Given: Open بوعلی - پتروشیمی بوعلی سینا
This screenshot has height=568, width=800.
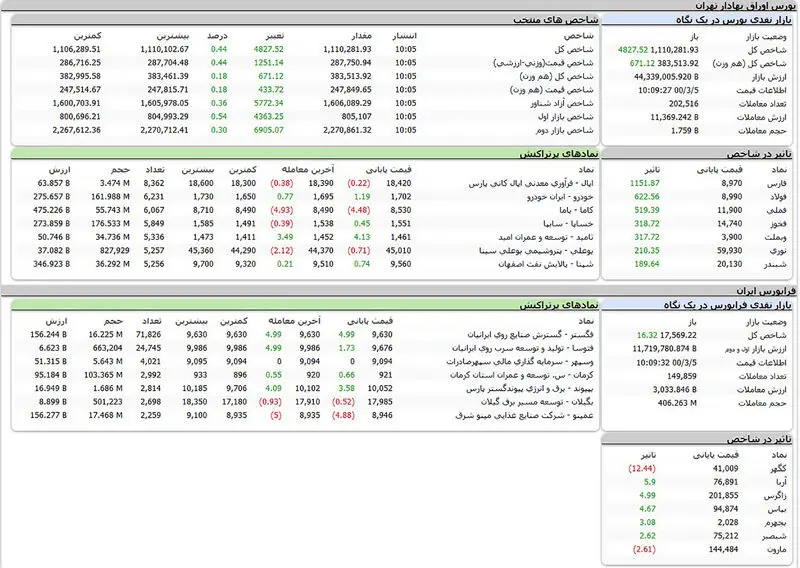Looking at the screenshot, I should [x=536, y=251].
